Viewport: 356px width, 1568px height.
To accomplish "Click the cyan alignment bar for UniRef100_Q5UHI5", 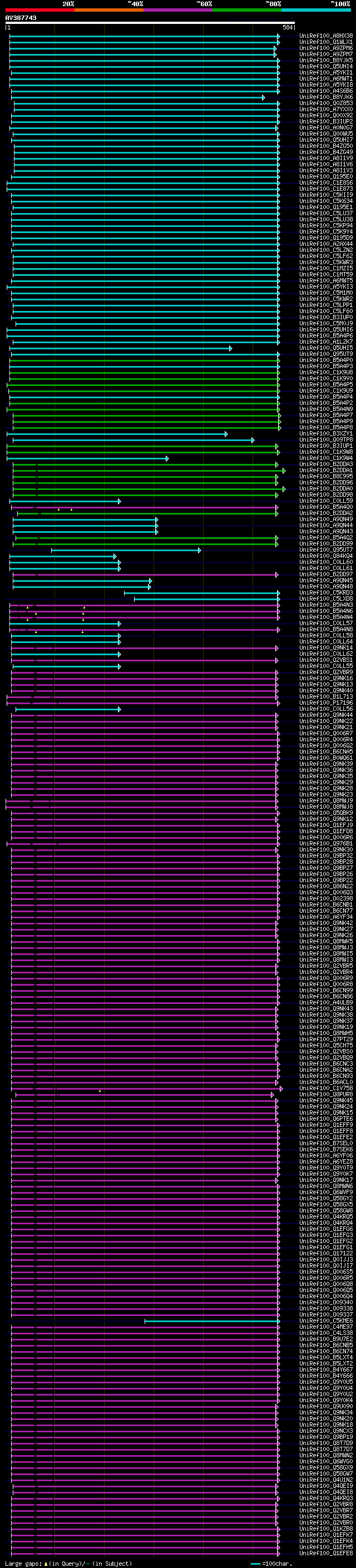I will 122,348.
